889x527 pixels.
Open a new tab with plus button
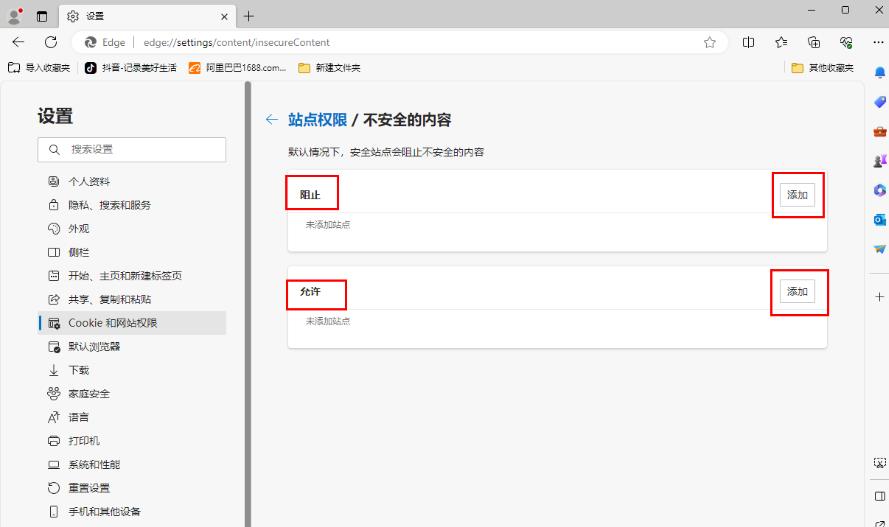pos(248,16)
